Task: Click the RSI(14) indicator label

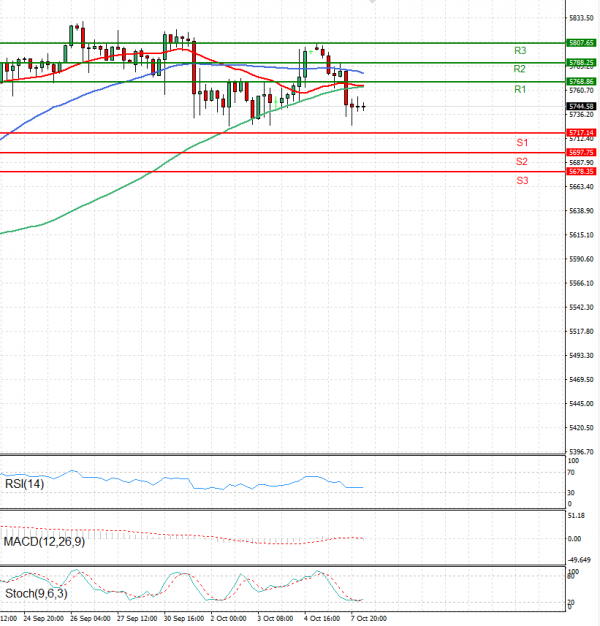Action: click(24, 484)
